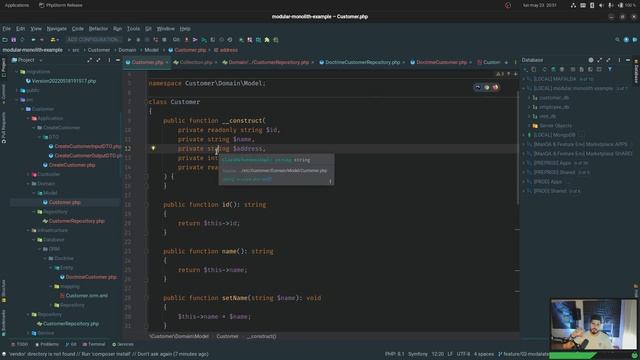Viewport: 640px width, 360px height.
Task: Collapse the Mapping folder in project tree
Action: [51, 286]
